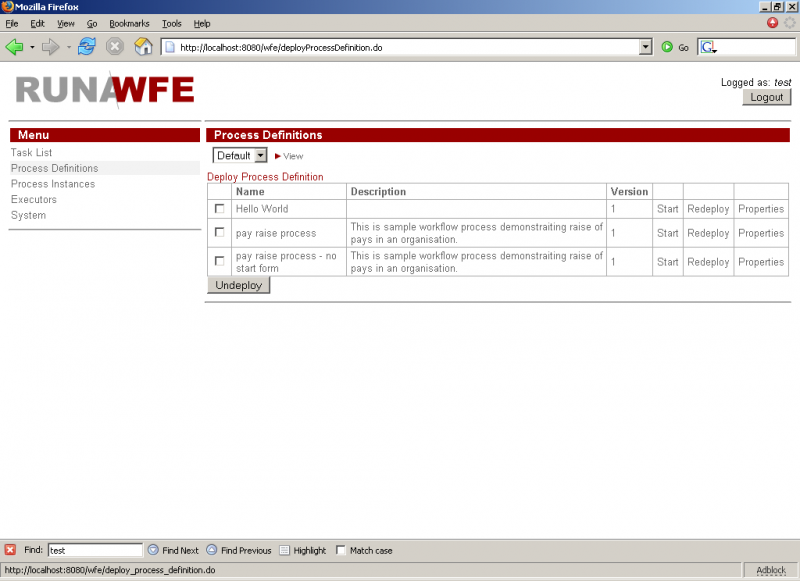Select Process Instances in the sidebar menu
The image size is (800, 581).
coord(52,183)
